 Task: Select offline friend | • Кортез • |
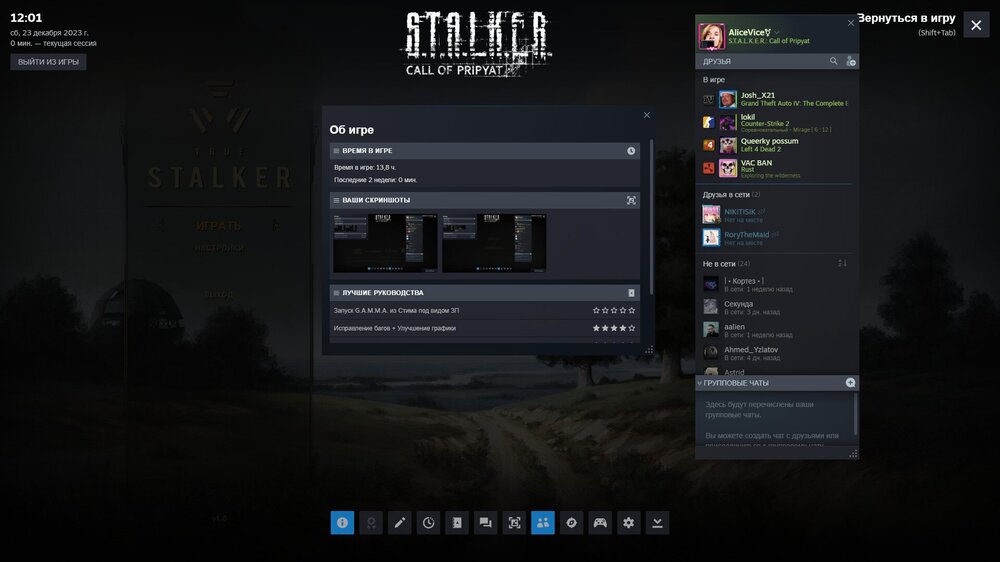pyautogui.click(x=777, y=285)
